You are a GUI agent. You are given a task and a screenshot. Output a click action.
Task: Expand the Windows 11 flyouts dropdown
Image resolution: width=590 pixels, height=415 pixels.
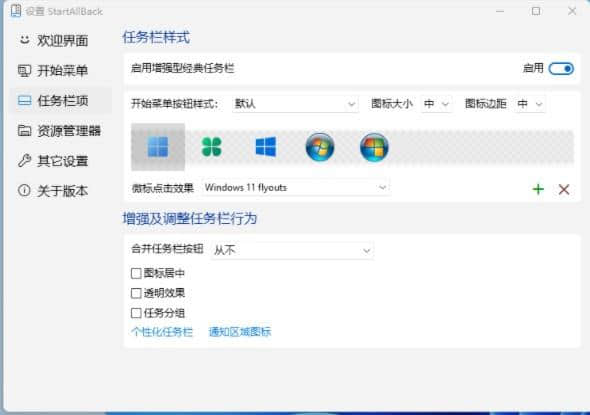pos(295,187)
